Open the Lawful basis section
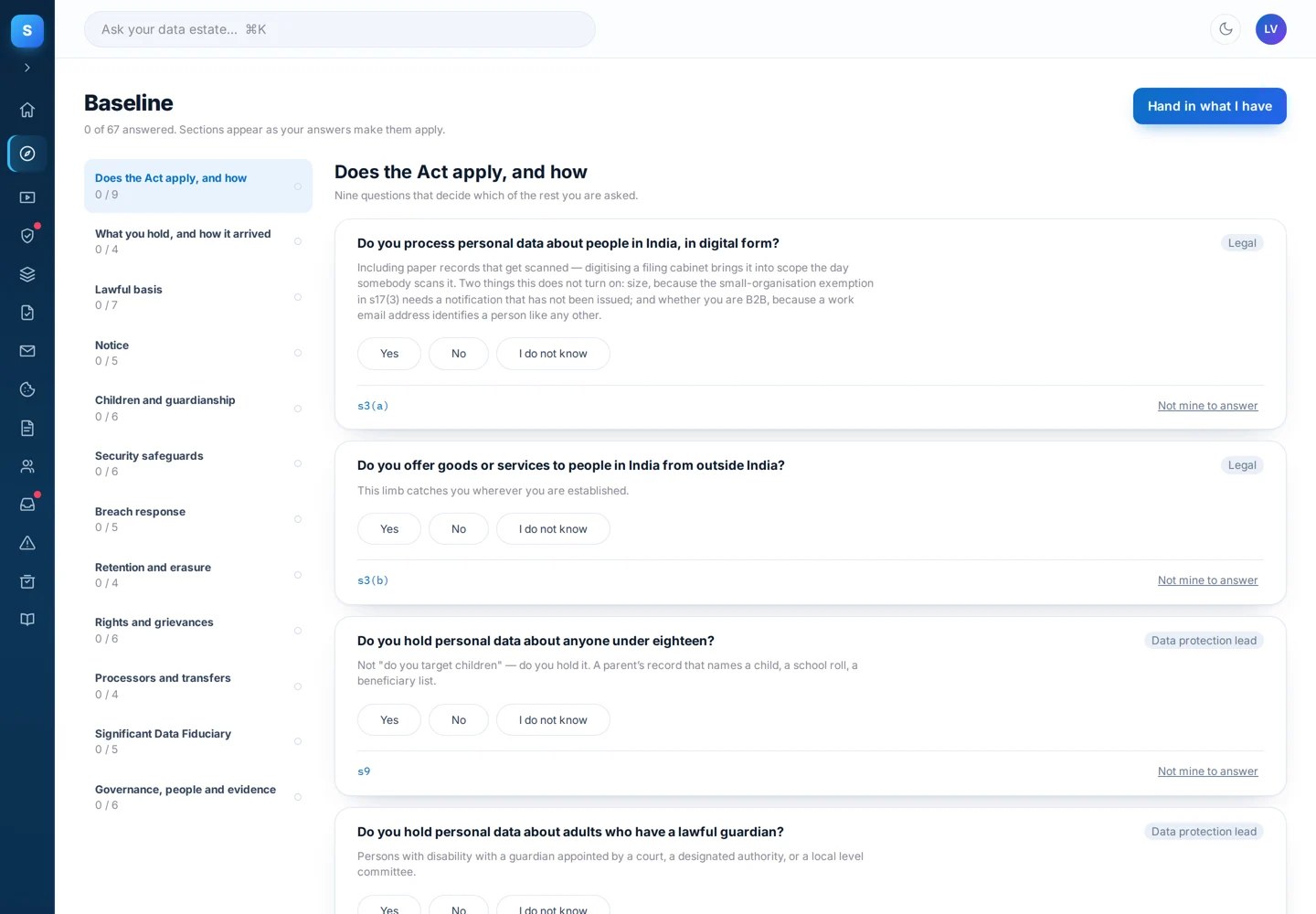 (198, 297)
